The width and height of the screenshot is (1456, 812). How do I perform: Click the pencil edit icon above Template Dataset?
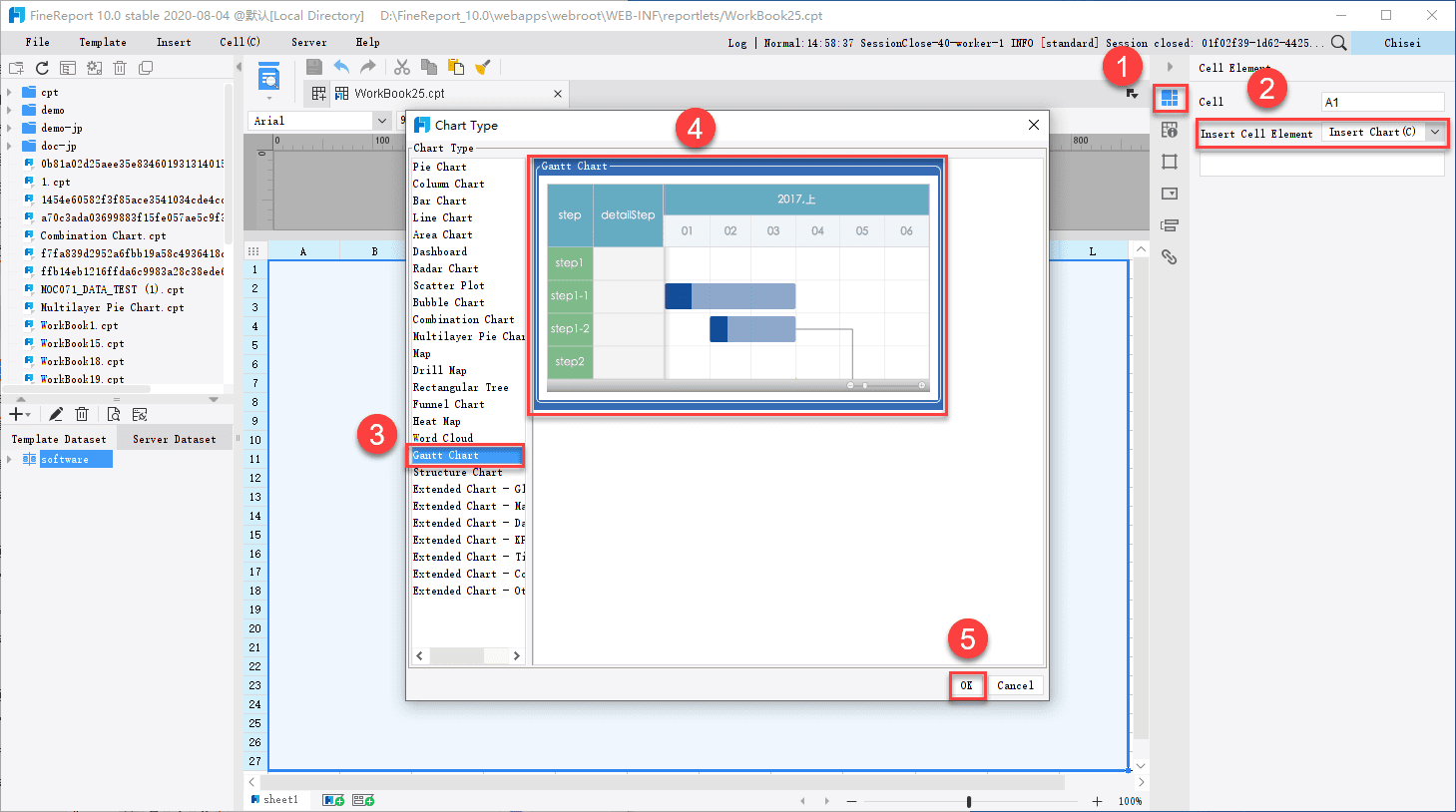56,413
